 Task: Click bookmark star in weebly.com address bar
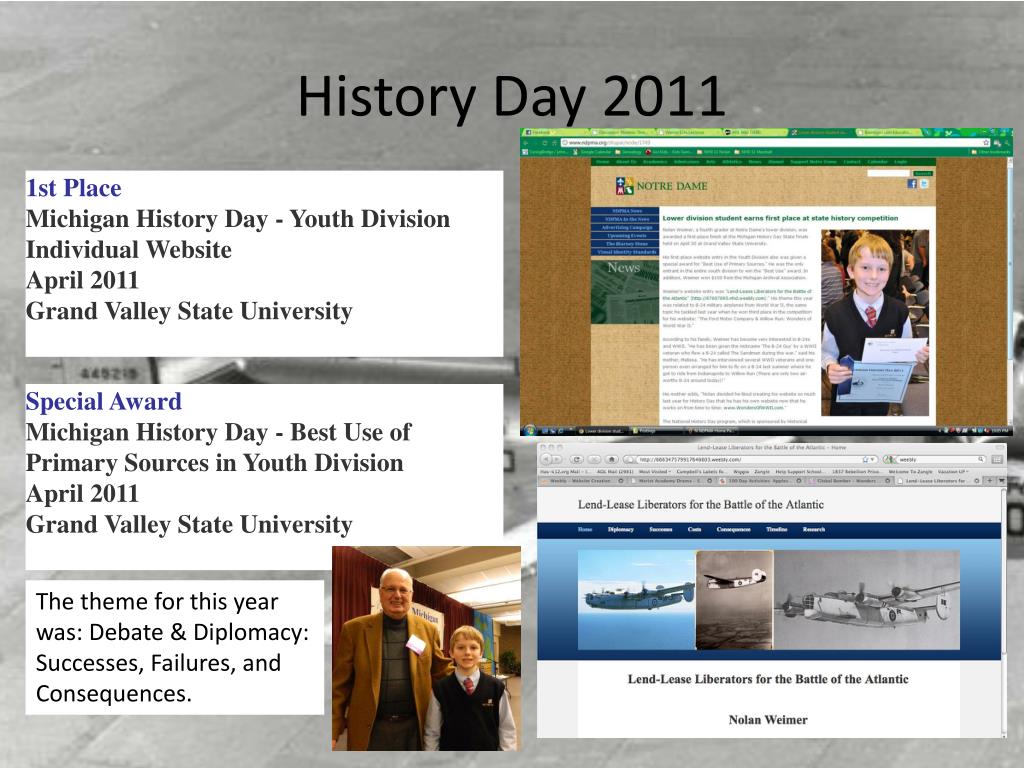coord(865,459)
